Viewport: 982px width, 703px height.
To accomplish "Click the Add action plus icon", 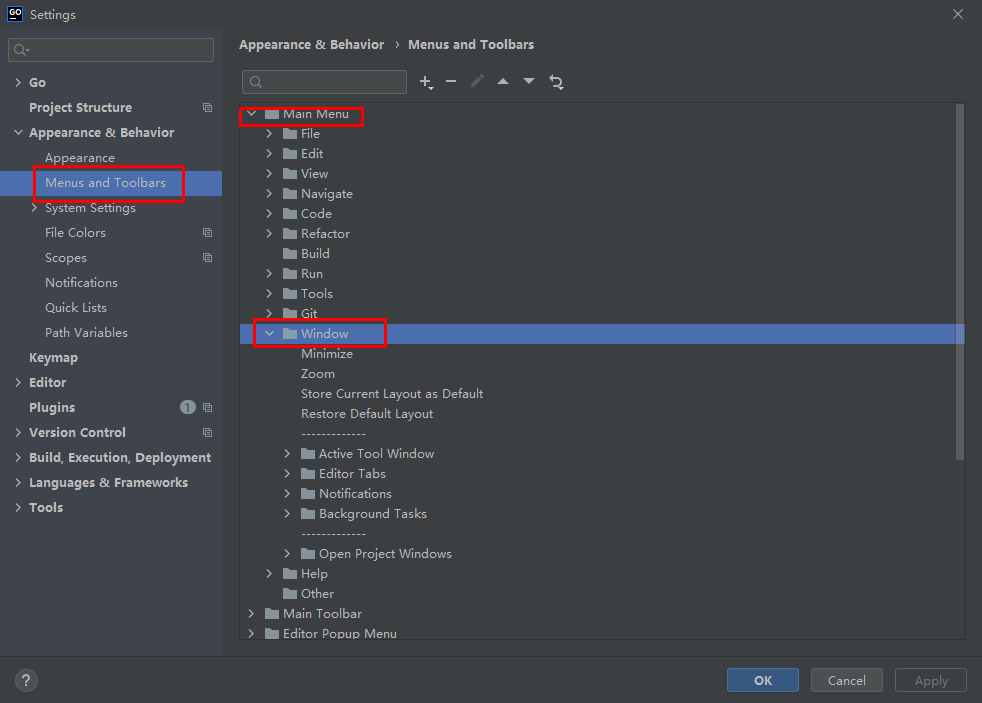I will click(x=426, y=82).
